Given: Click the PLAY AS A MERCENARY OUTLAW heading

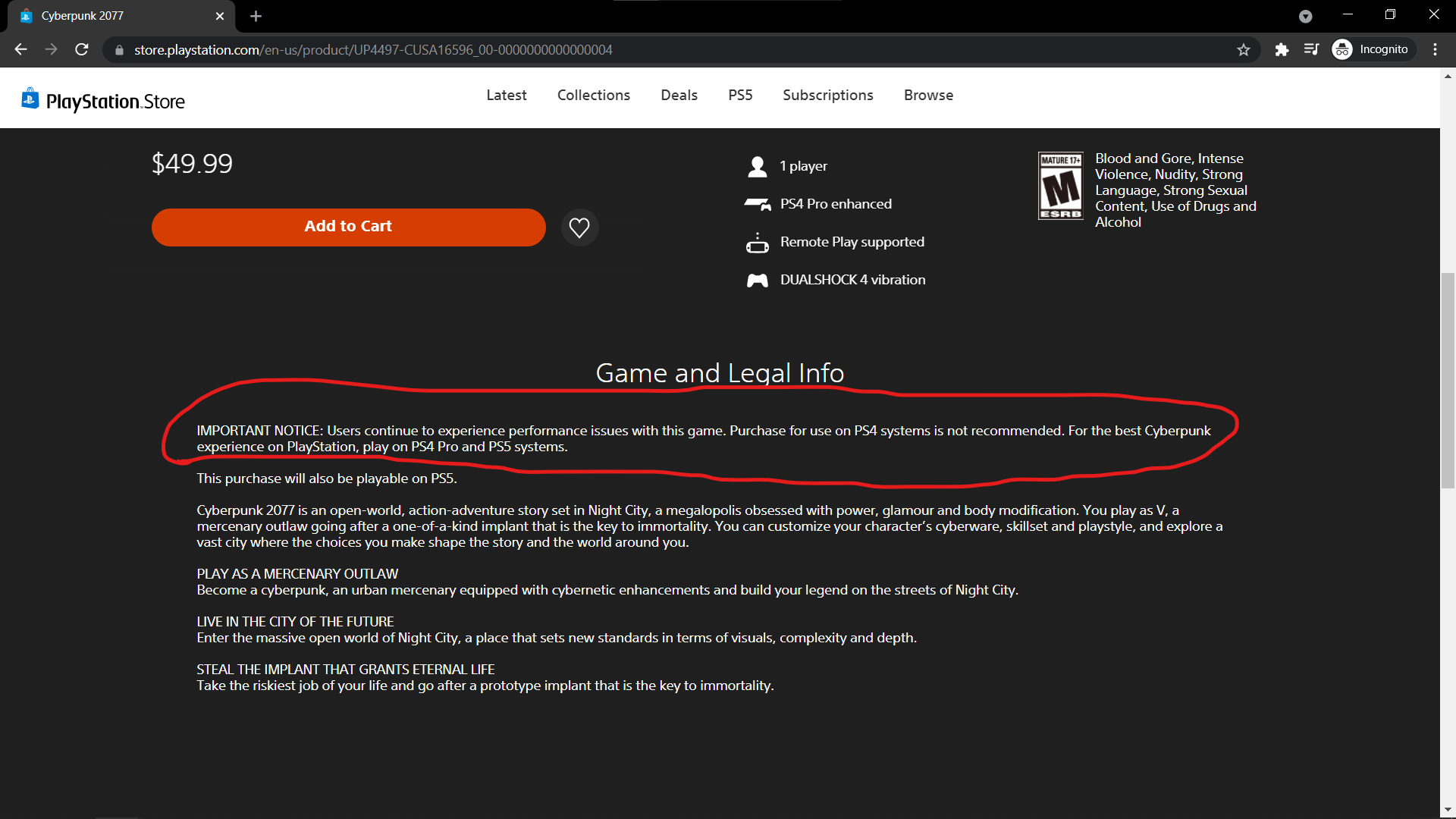Looking at the screenshot, I should pyautogui.click(x=297, y=574).
